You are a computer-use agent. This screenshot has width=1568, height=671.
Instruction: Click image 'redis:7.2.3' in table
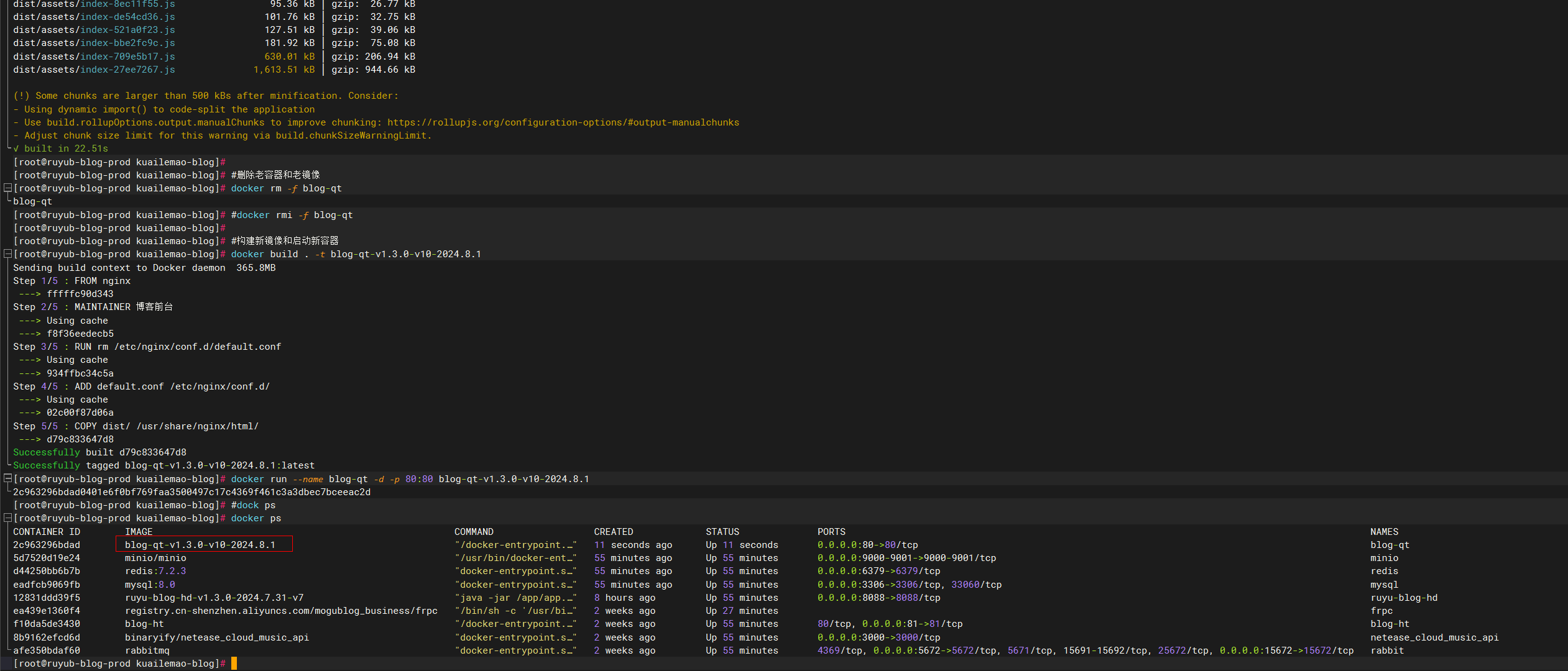pyautogui.click(x=155, y=571)
